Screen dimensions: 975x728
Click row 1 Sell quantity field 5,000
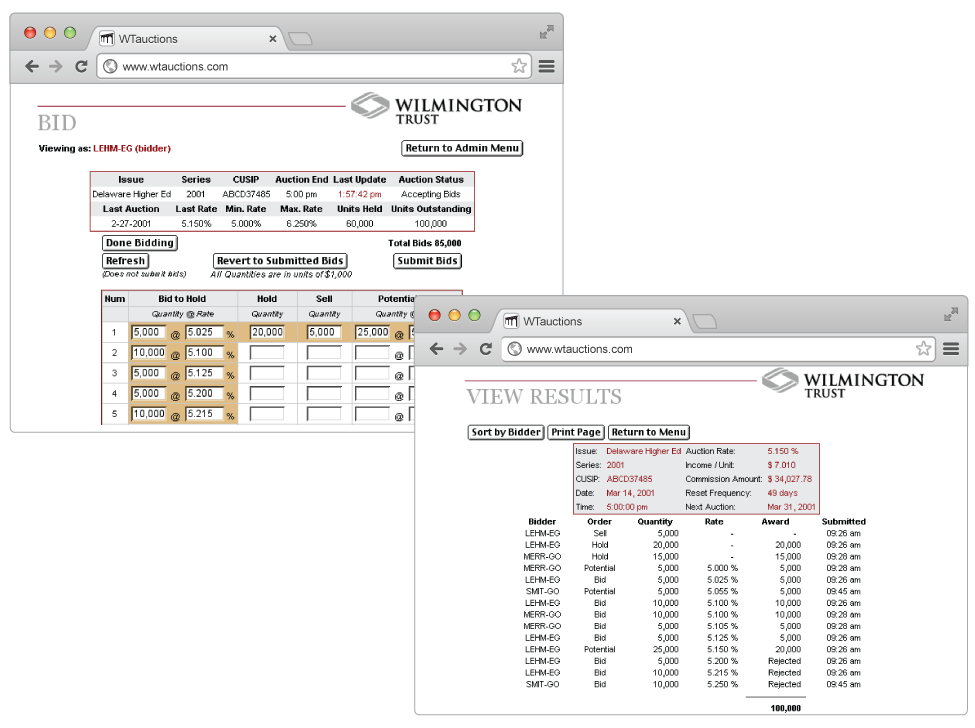(323, 333)
